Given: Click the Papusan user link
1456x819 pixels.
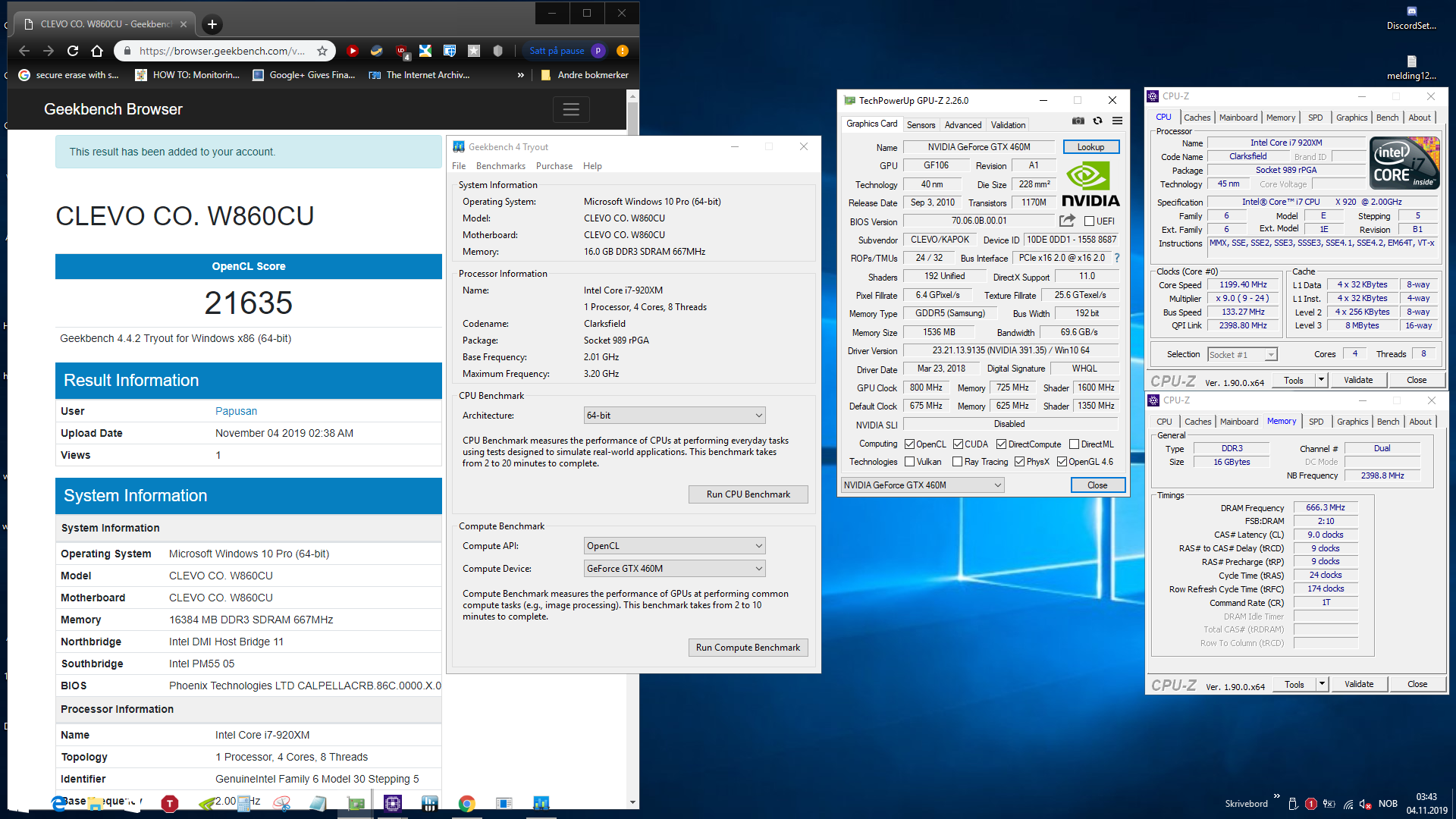Looking at the screenshot, I should [236, 411].
